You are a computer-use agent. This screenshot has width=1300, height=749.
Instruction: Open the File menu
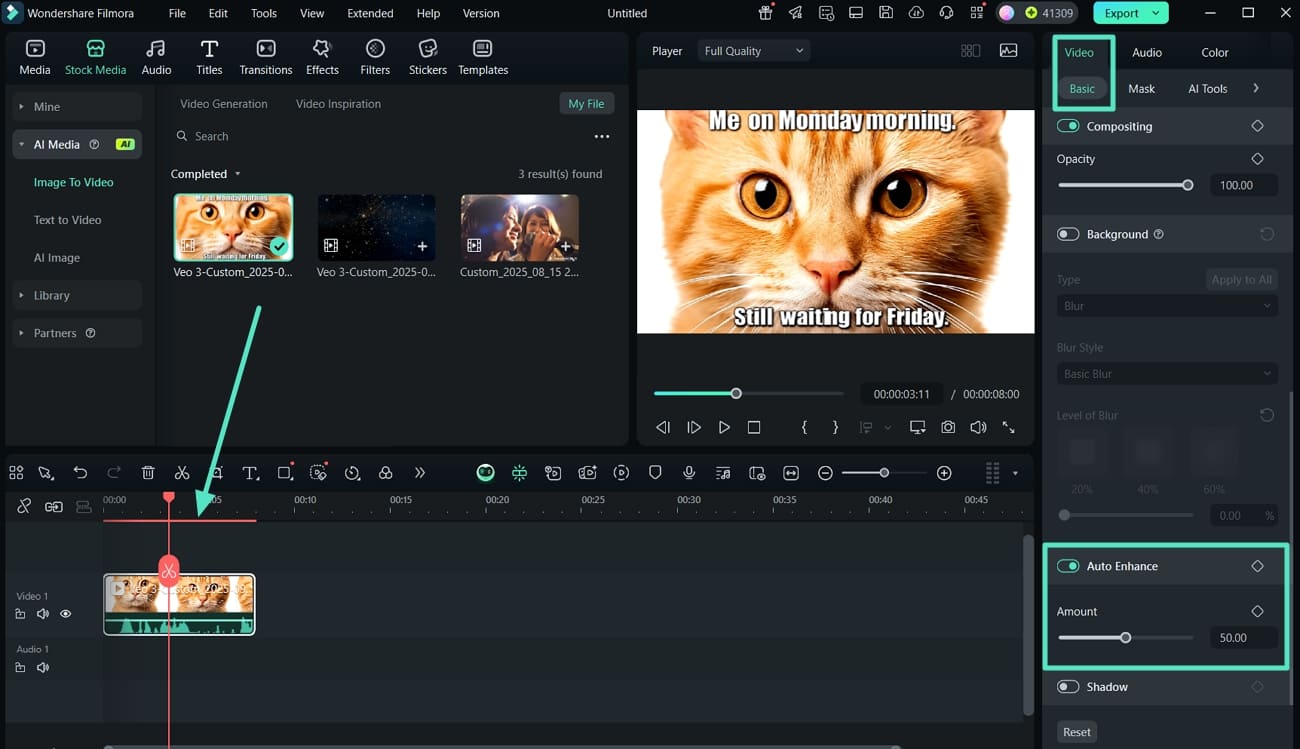(x=177, y=14)
